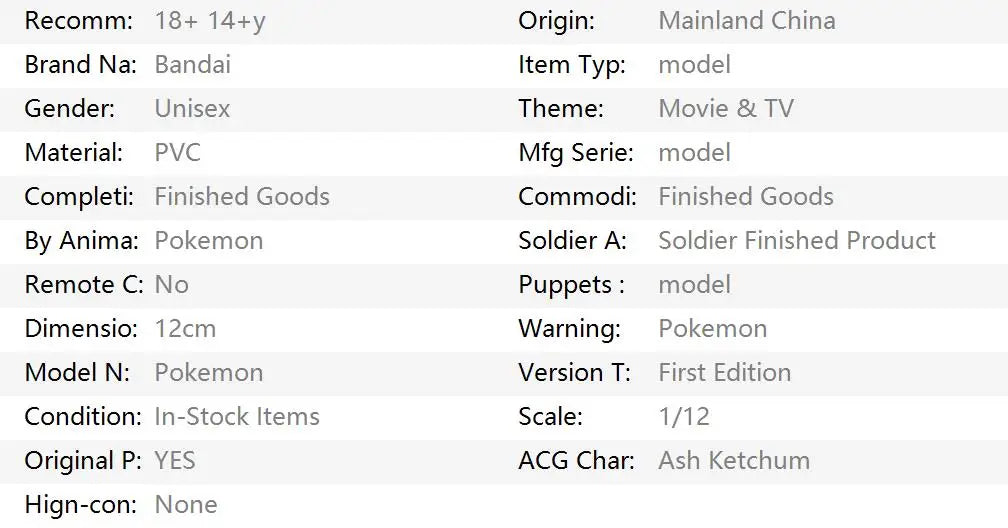The image size is (1008, 528).
Task: Click the Brand Name value "Bandai"
Action: 192,65
